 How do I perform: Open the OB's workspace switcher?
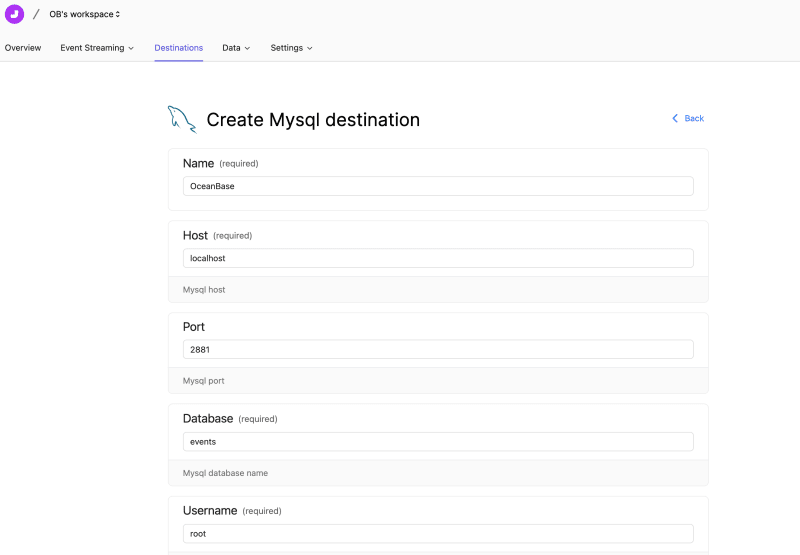(x=85, y=14)
